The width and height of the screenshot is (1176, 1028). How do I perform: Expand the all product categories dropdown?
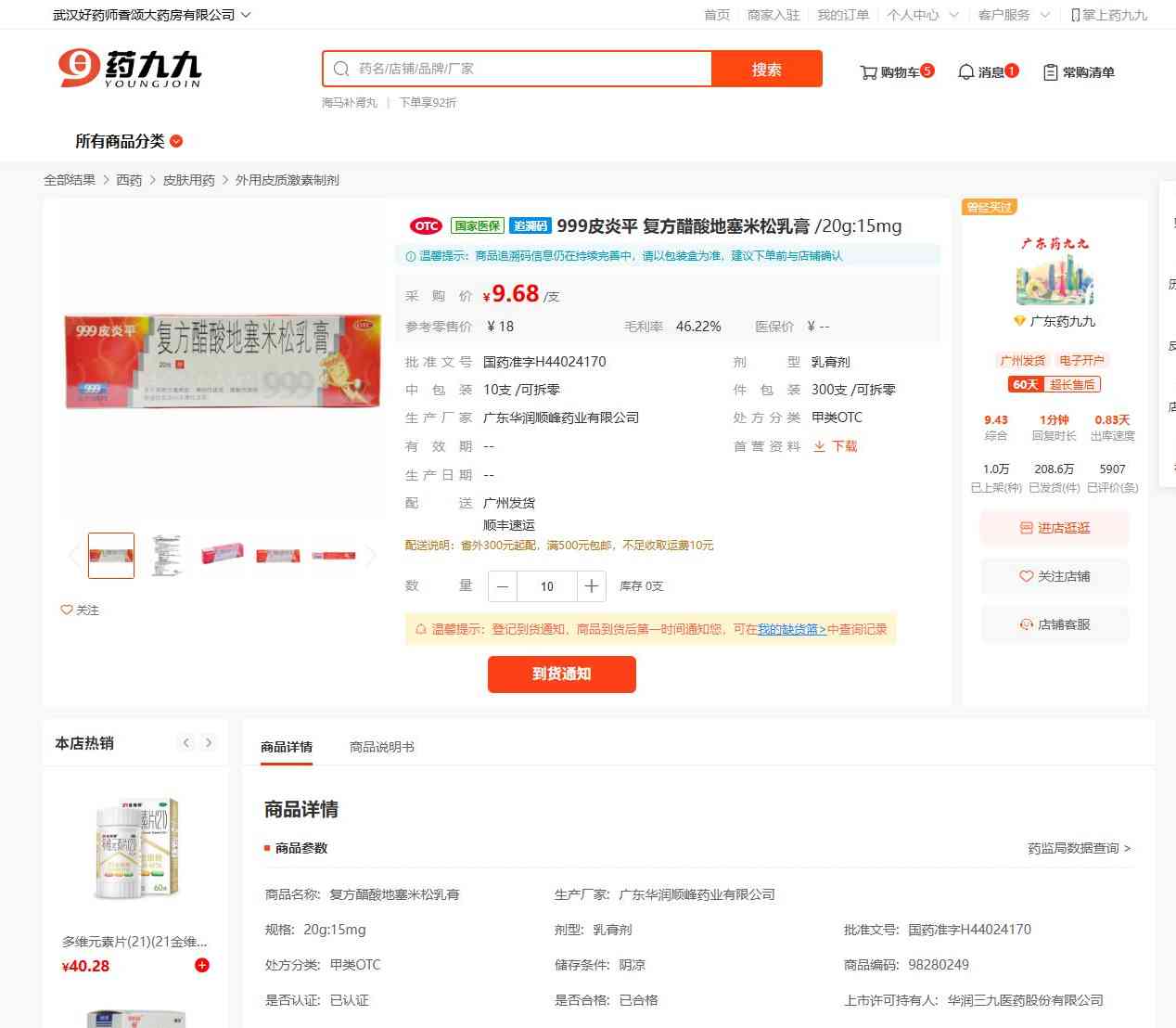click(x=129, y=141)
